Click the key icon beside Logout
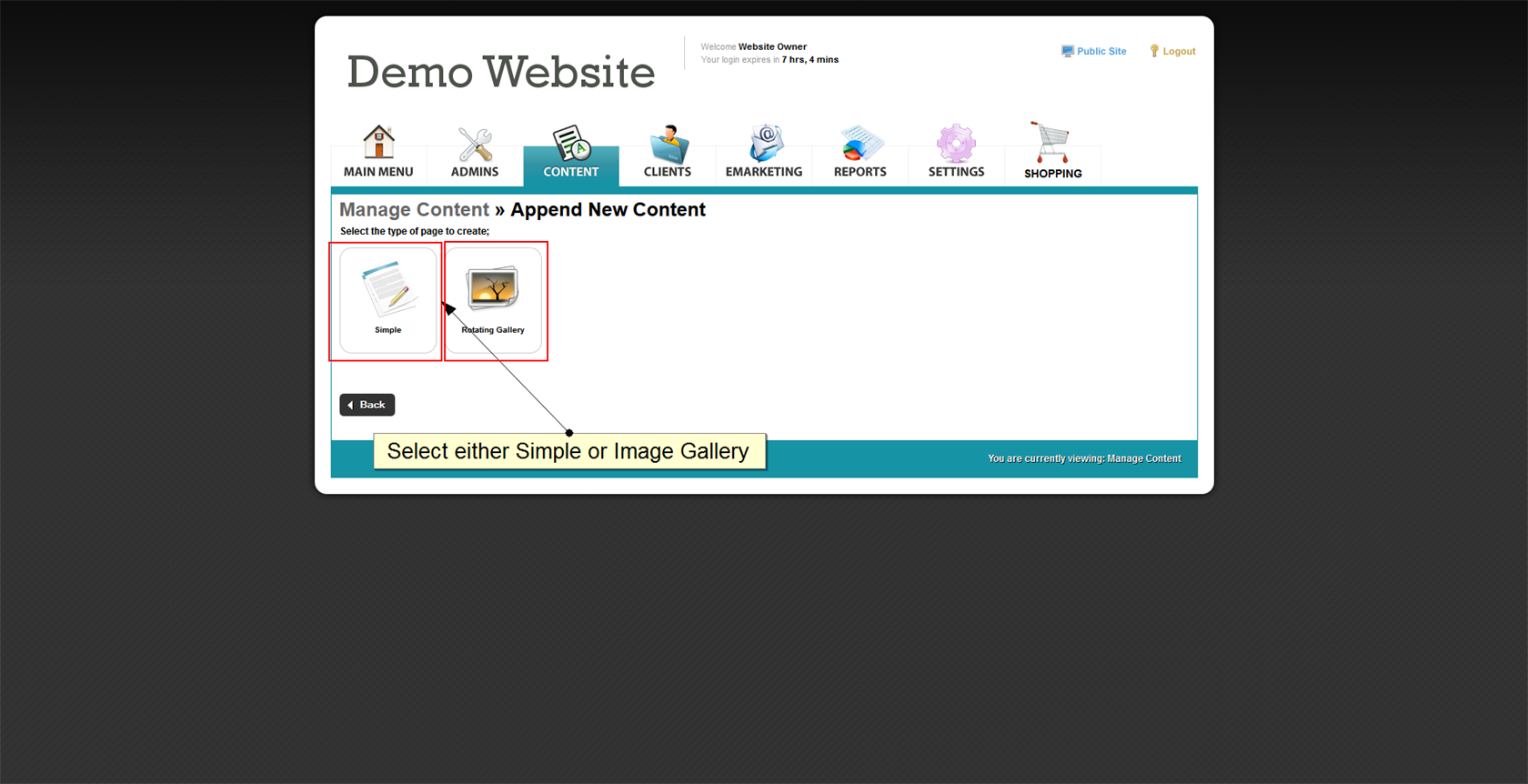1528x784 pixels. (1154, 51)
